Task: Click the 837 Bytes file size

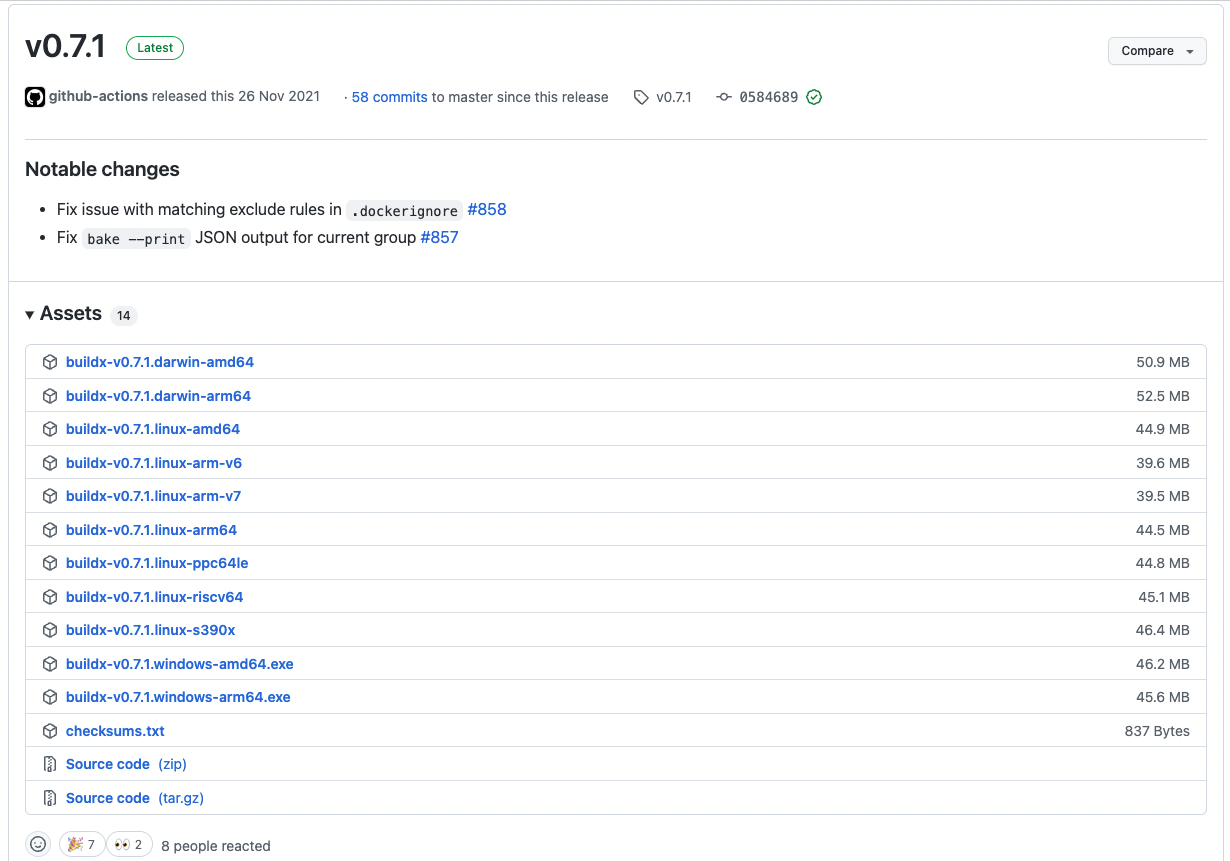Action: pos(1157,731)
